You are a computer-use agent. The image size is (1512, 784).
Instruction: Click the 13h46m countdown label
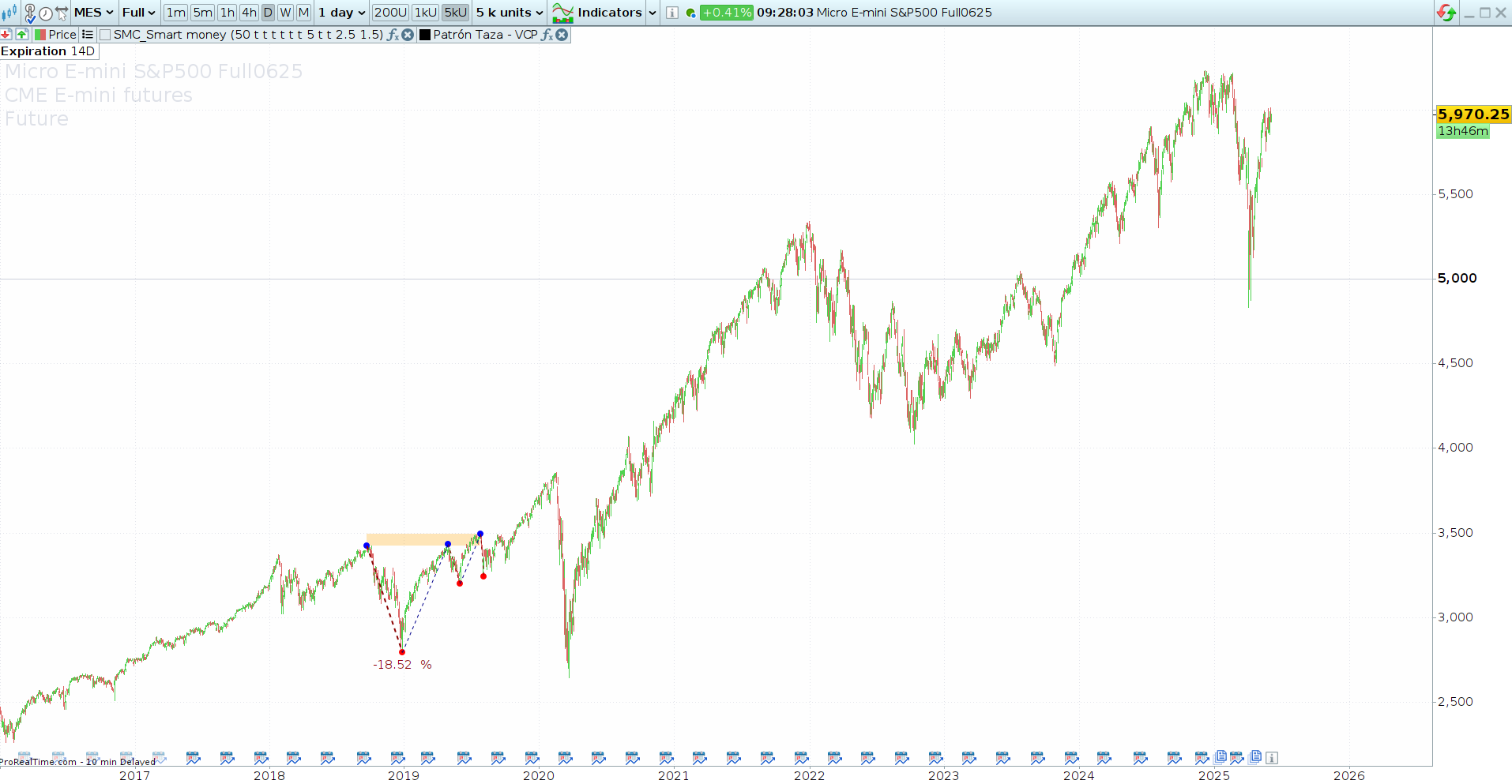tap(1463, 131)
